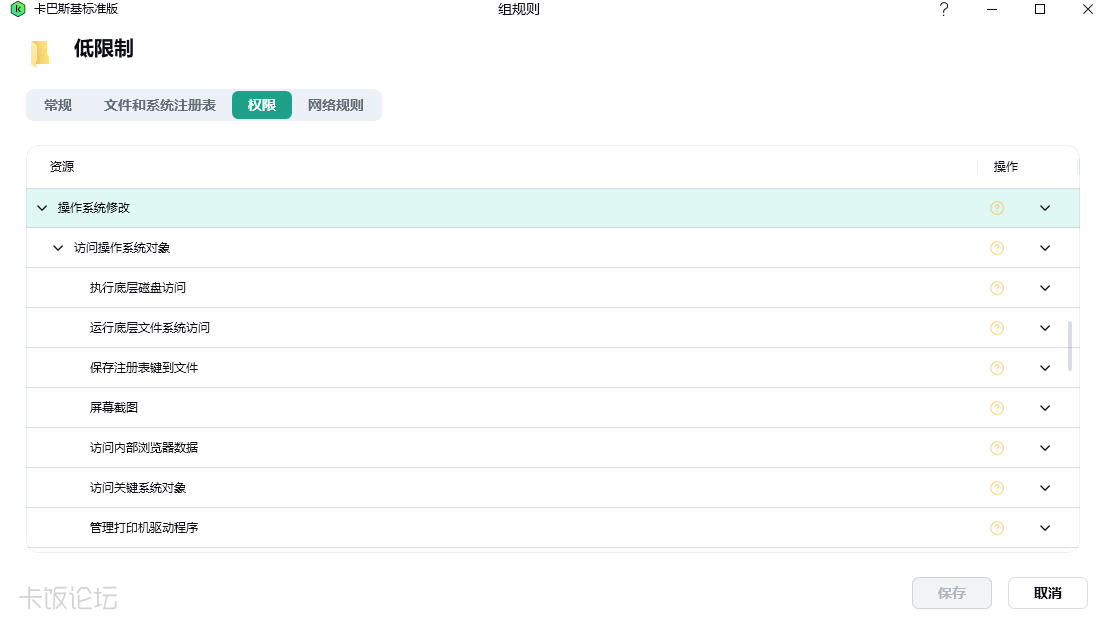1103x621 pixels.
Task: Select the 执行底层磁盘访问 row text
Action: pyautogui.click(x=138, y=288)
